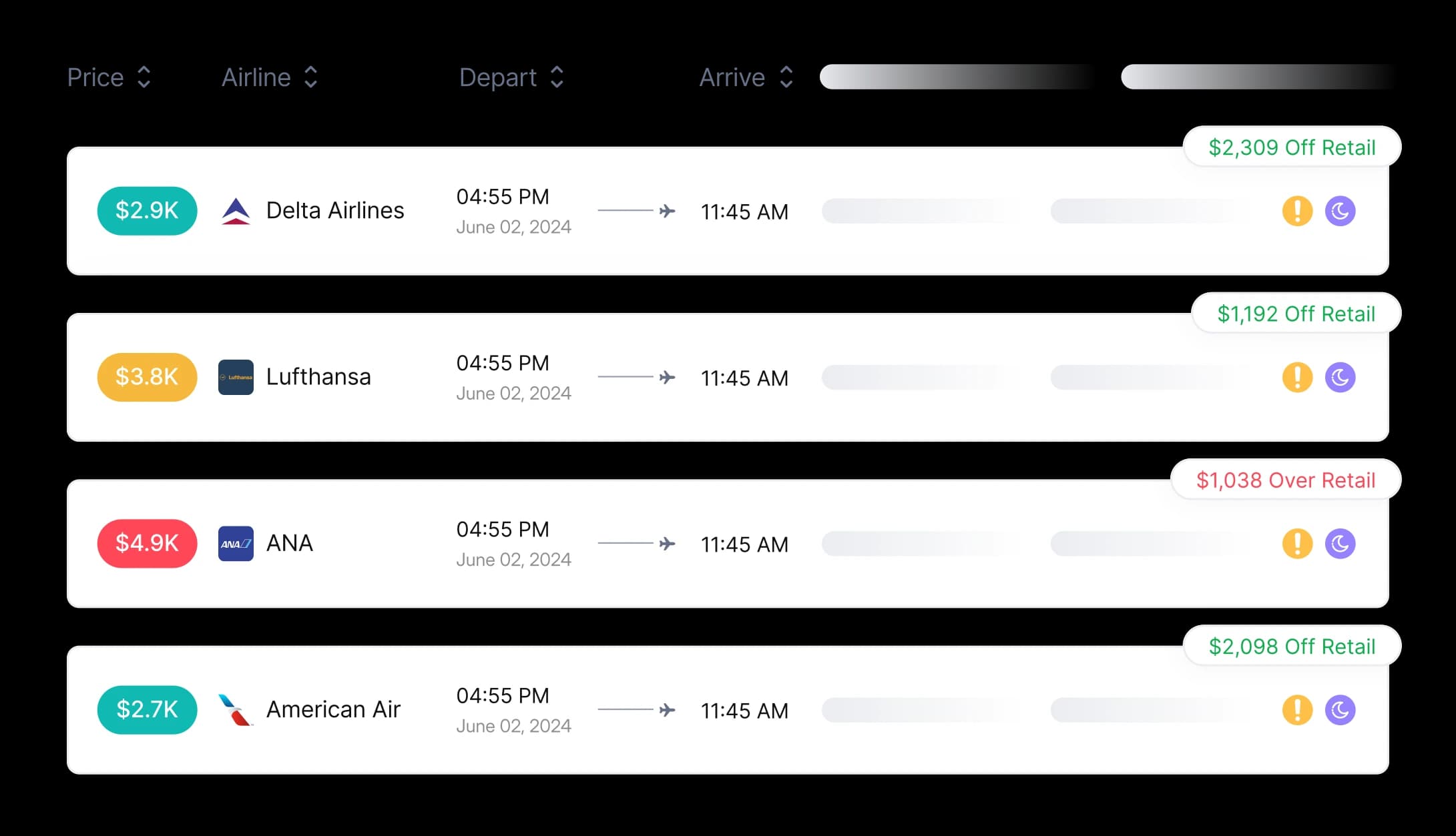Click the $2,309 Off Retail tag
This screenshot has width=1456, height=836.
click(x=1292, y=147)
